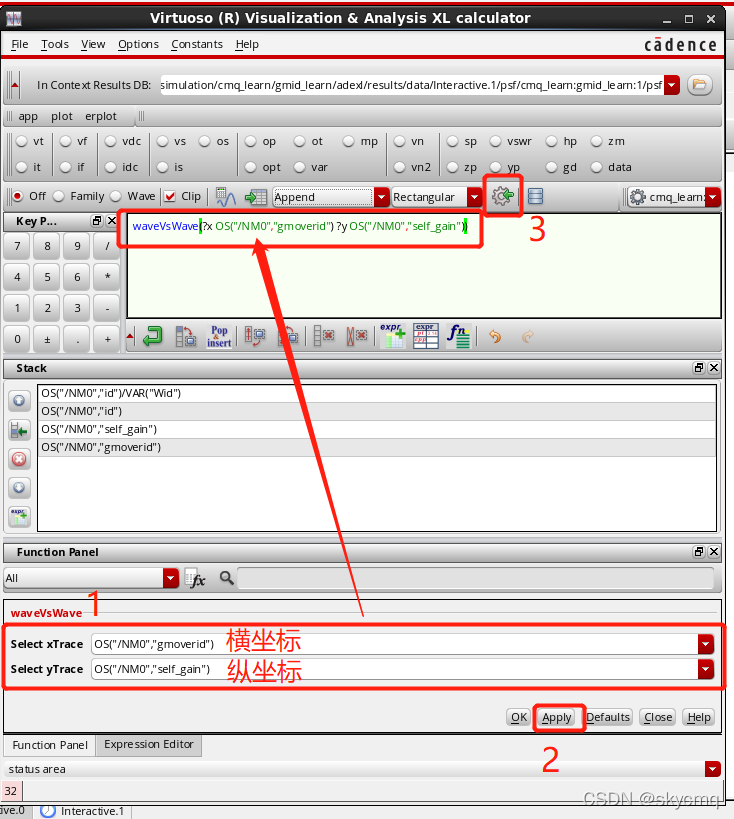
Task: Switch to the Function Panel tab
Action: tap(50, 745)
